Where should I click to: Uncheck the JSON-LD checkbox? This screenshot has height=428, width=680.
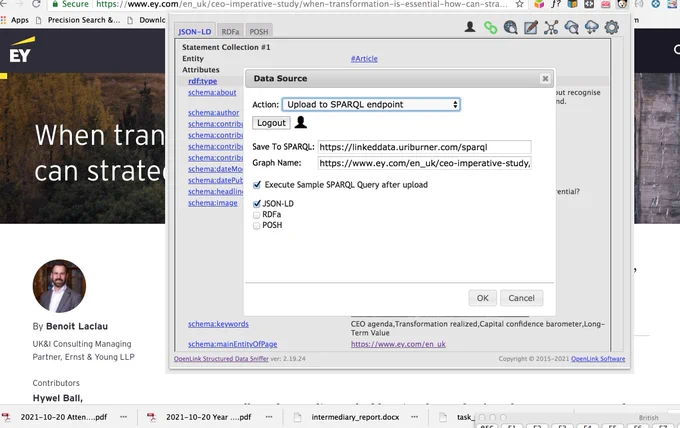(257, 203)
